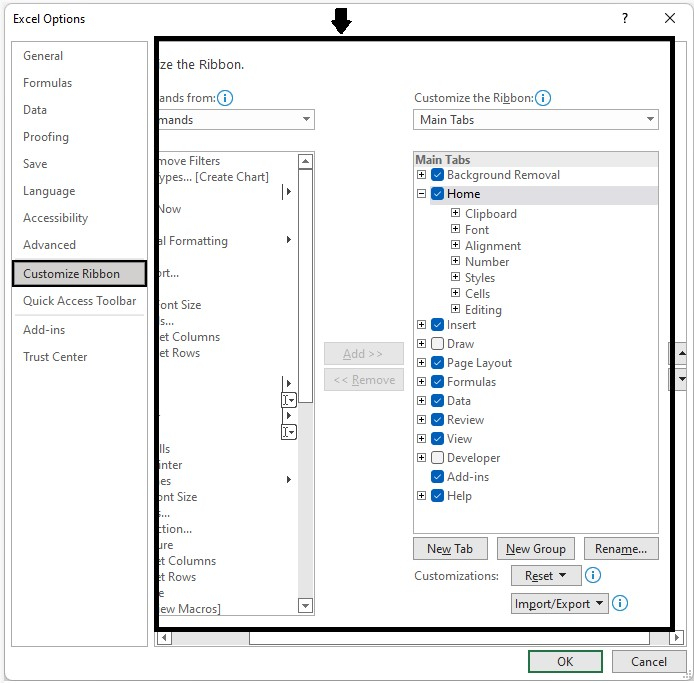Click the commands list vertical scrollbar thumb
This screenshot has width=694, height=683.
[305, 286]
